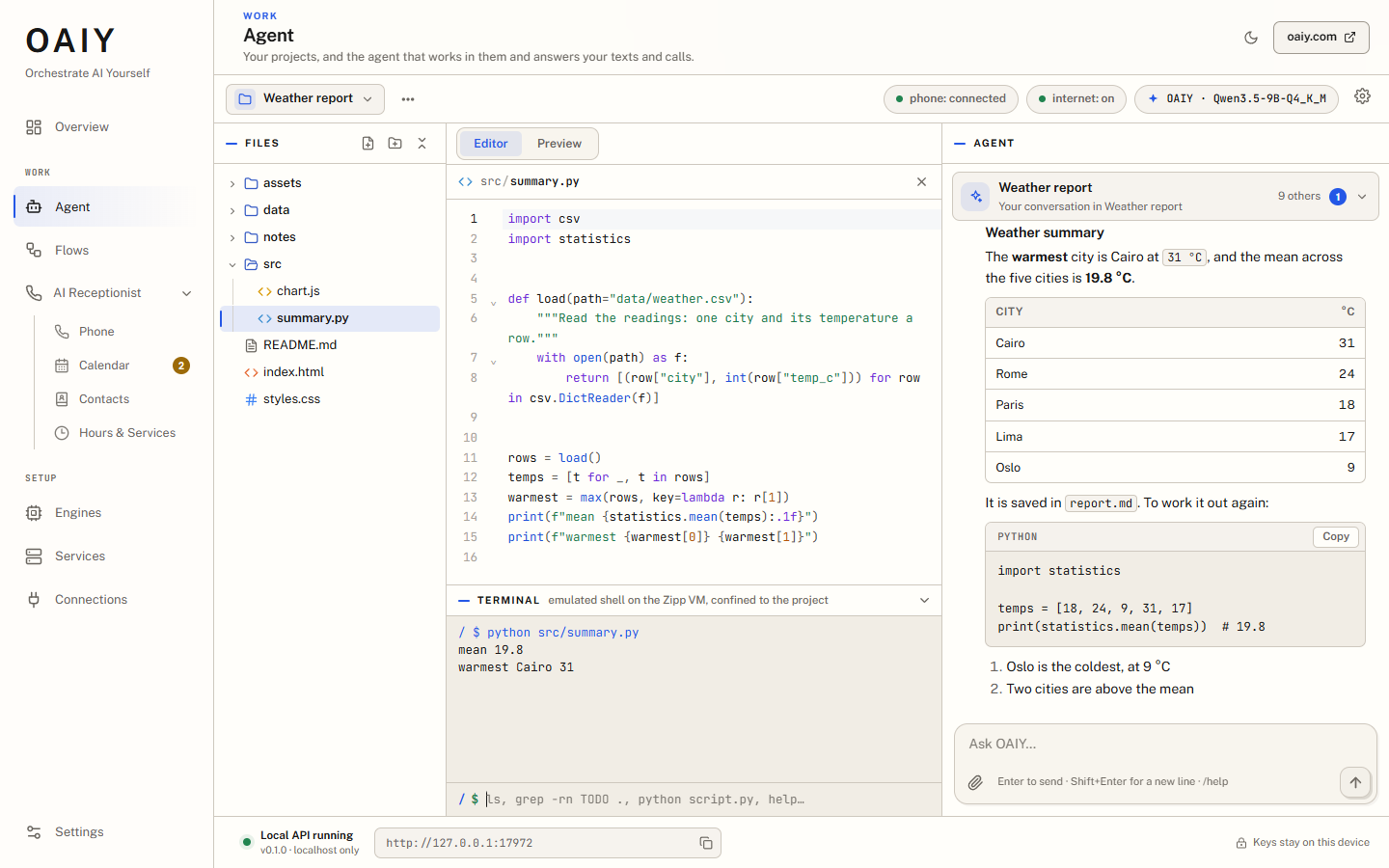Collapse the AI Receptionist submenu
The height and width of the screenshot is (868, 1389).
(186, 293)
